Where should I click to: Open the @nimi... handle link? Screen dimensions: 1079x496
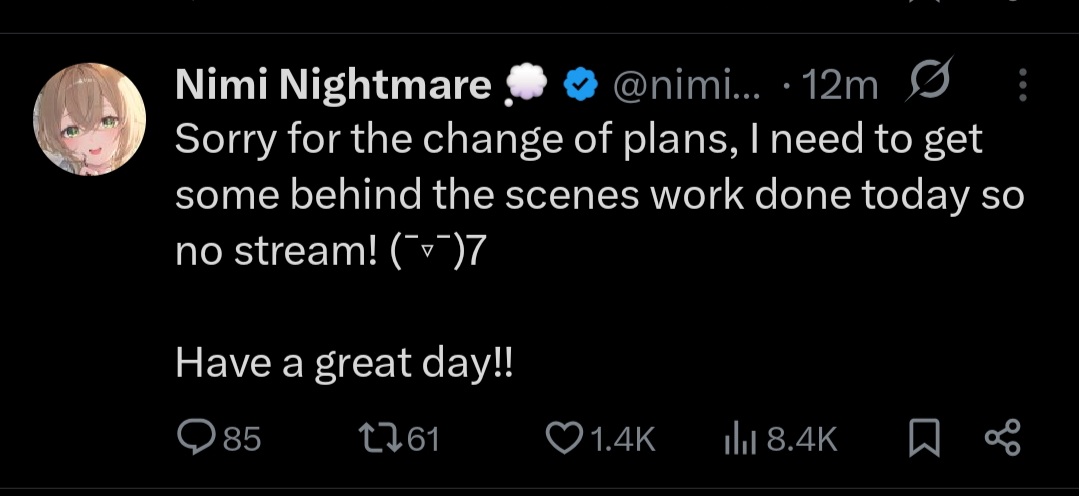coord(684,87)
